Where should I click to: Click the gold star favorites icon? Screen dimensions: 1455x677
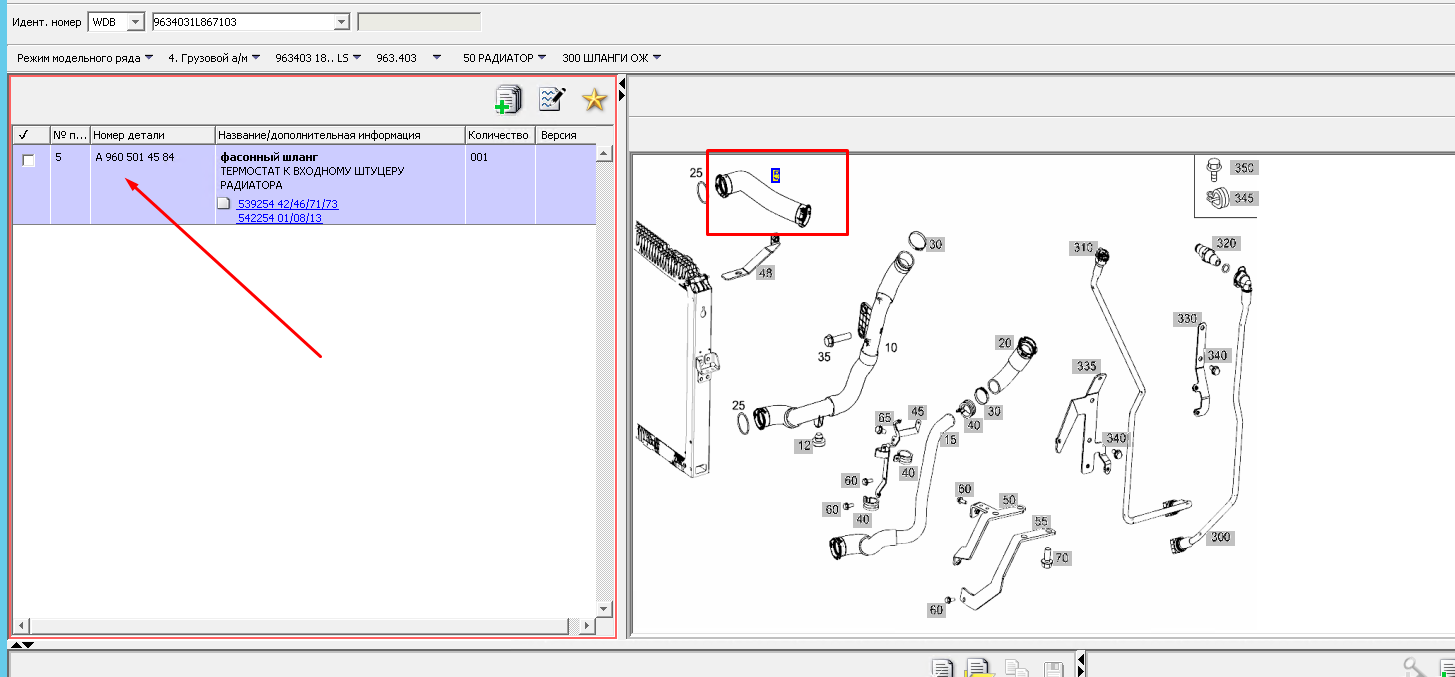pos(595,99)
